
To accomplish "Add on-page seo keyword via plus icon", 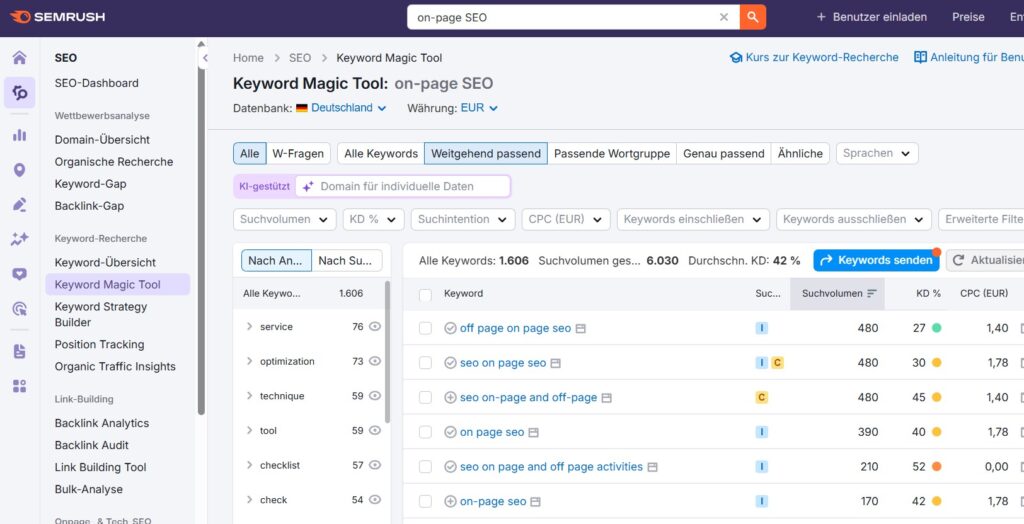I will pyautogui.click(x=450, y=502).
